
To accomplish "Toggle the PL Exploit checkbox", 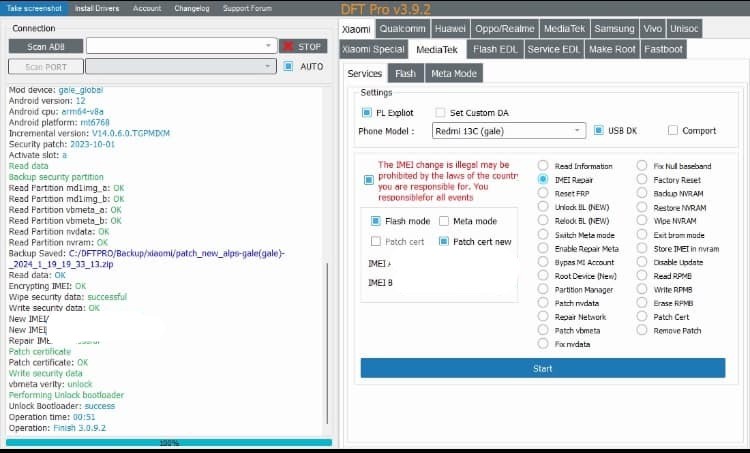I will click(367, 112).
